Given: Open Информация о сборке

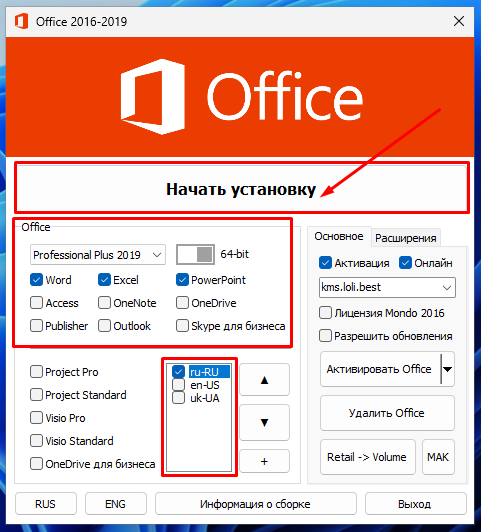Looking at the screenshot, I should (x=255, y=504).
